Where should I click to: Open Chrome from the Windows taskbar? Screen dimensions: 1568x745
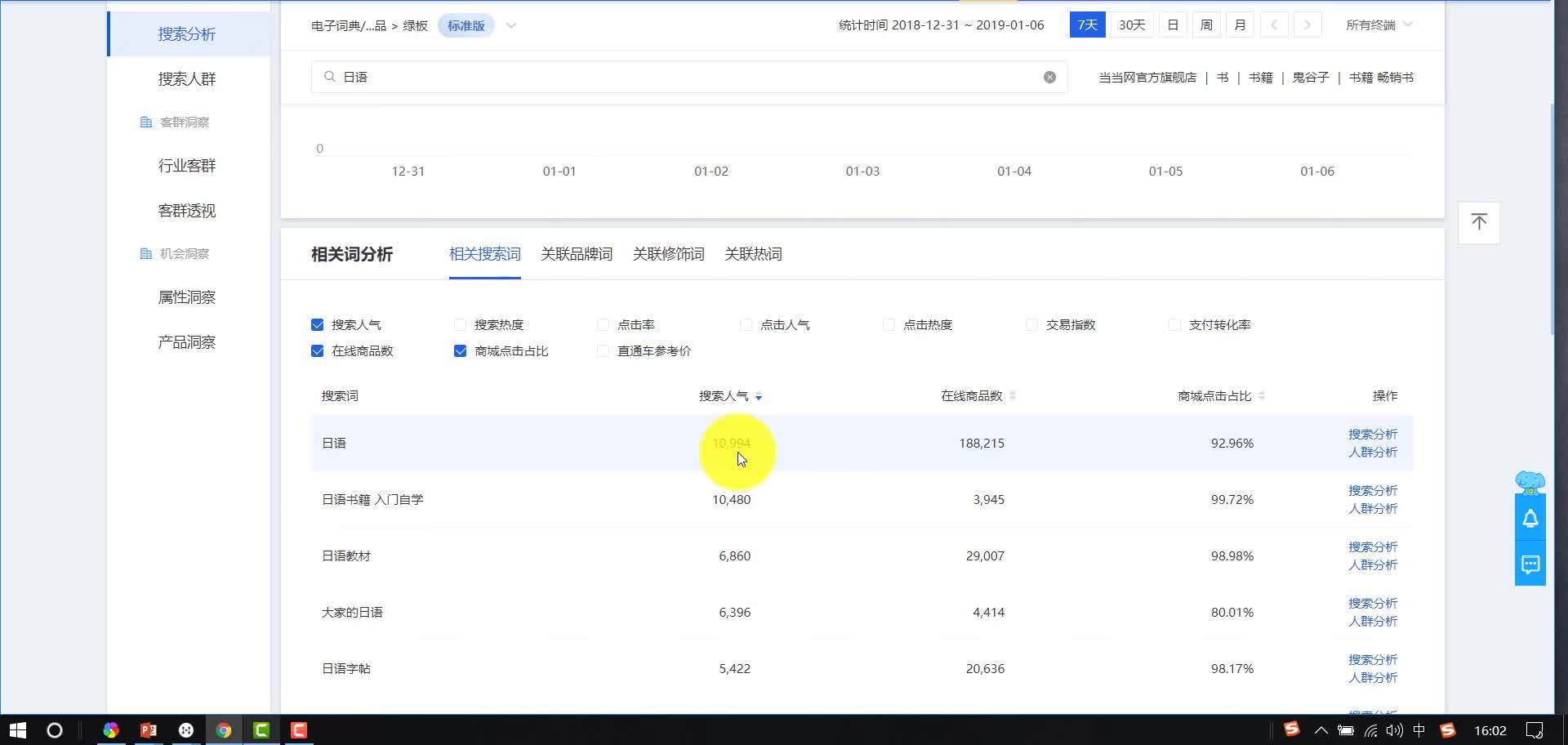[x=223, y=730]
